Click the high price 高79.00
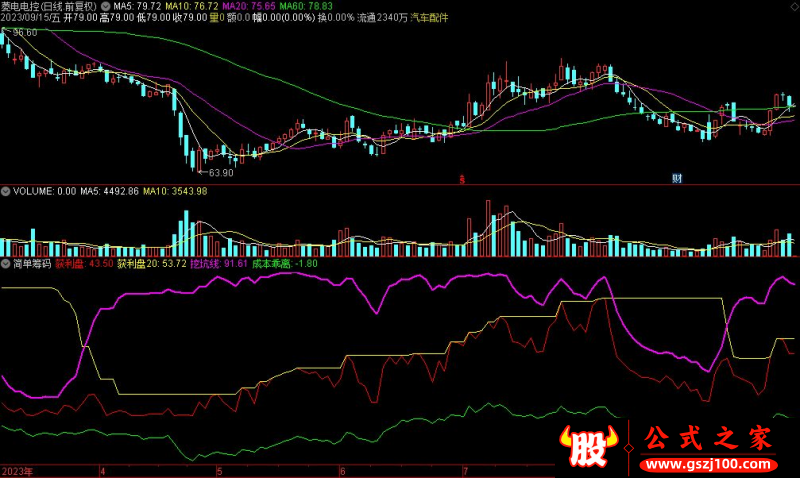 [x=117, y=17]
